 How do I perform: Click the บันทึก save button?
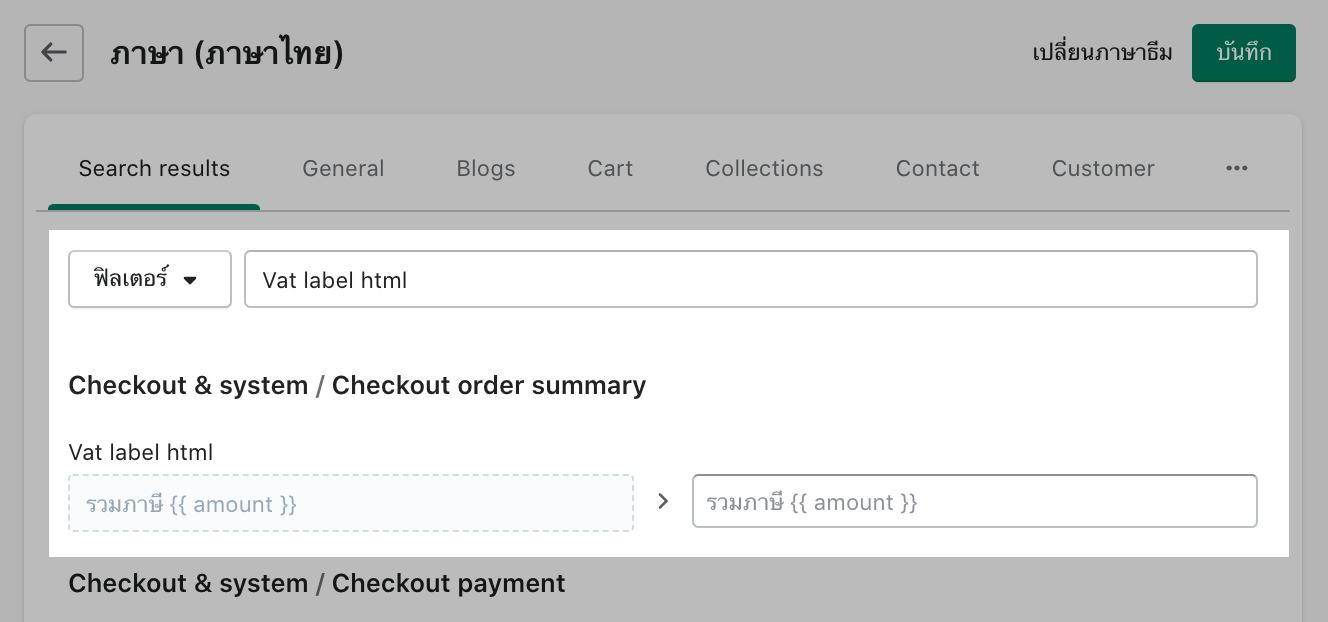click(x=1244, y=53)
